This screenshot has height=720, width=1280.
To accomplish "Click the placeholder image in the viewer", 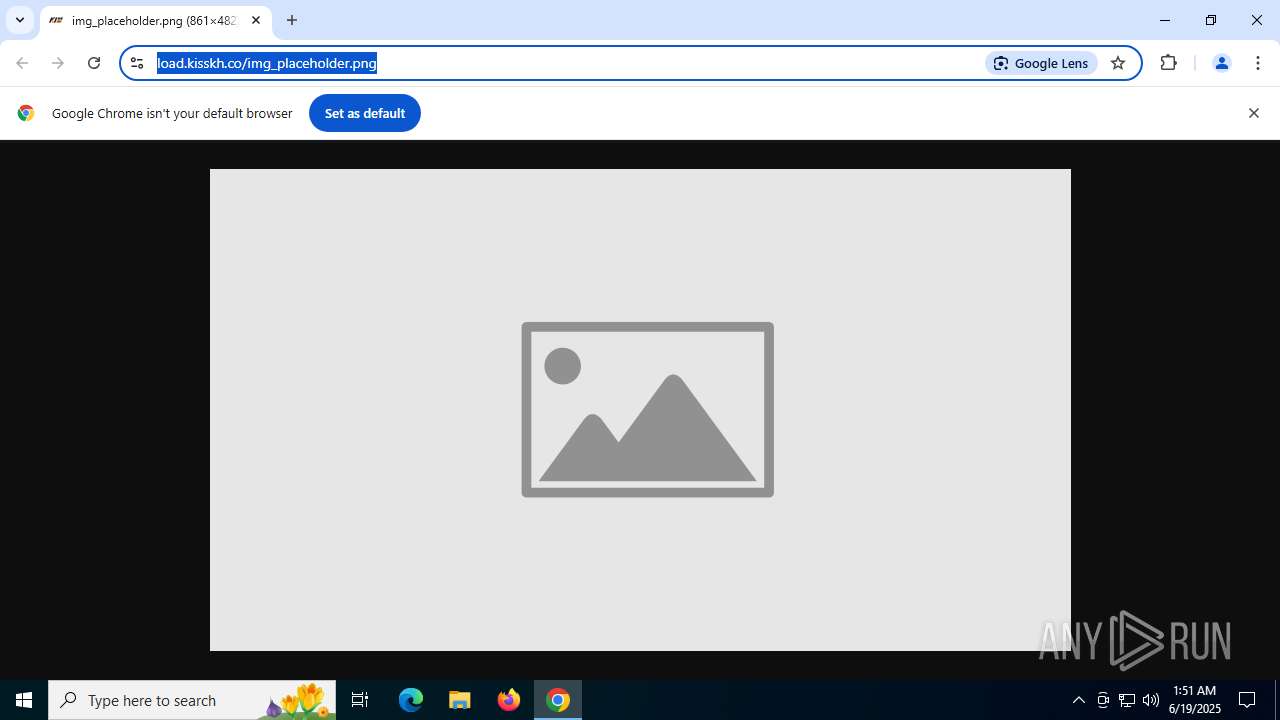I will [x=640, y=410].
